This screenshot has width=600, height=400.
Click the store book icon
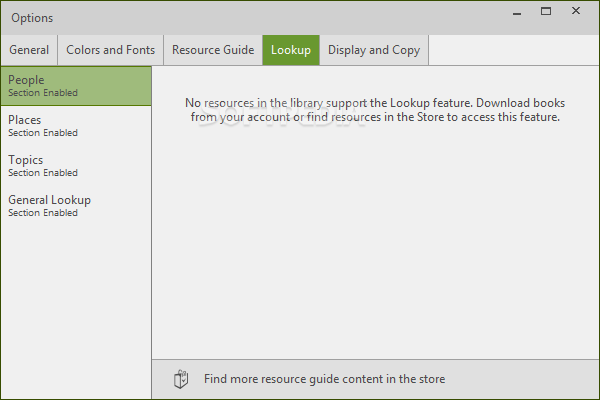pyautogui.click(x=181, y=379)
